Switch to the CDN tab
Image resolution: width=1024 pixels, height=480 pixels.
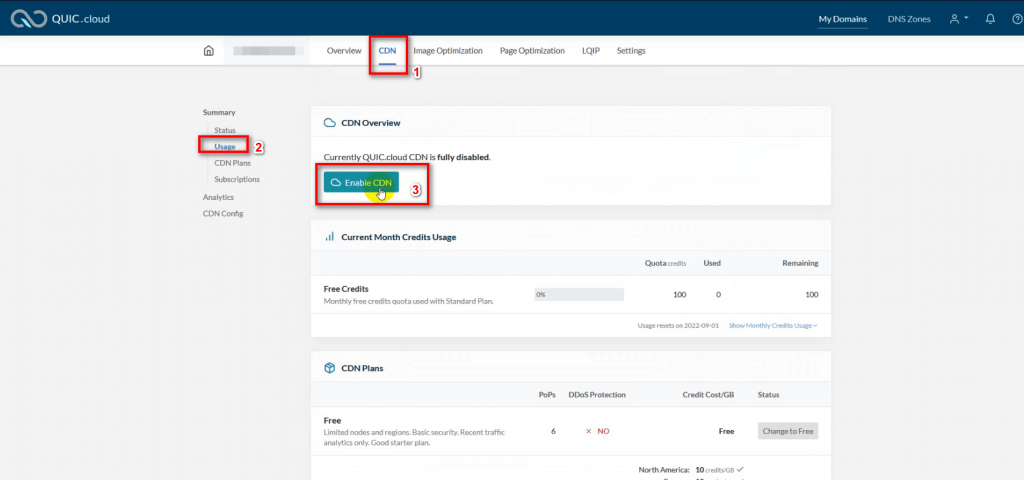coord(387,50)
